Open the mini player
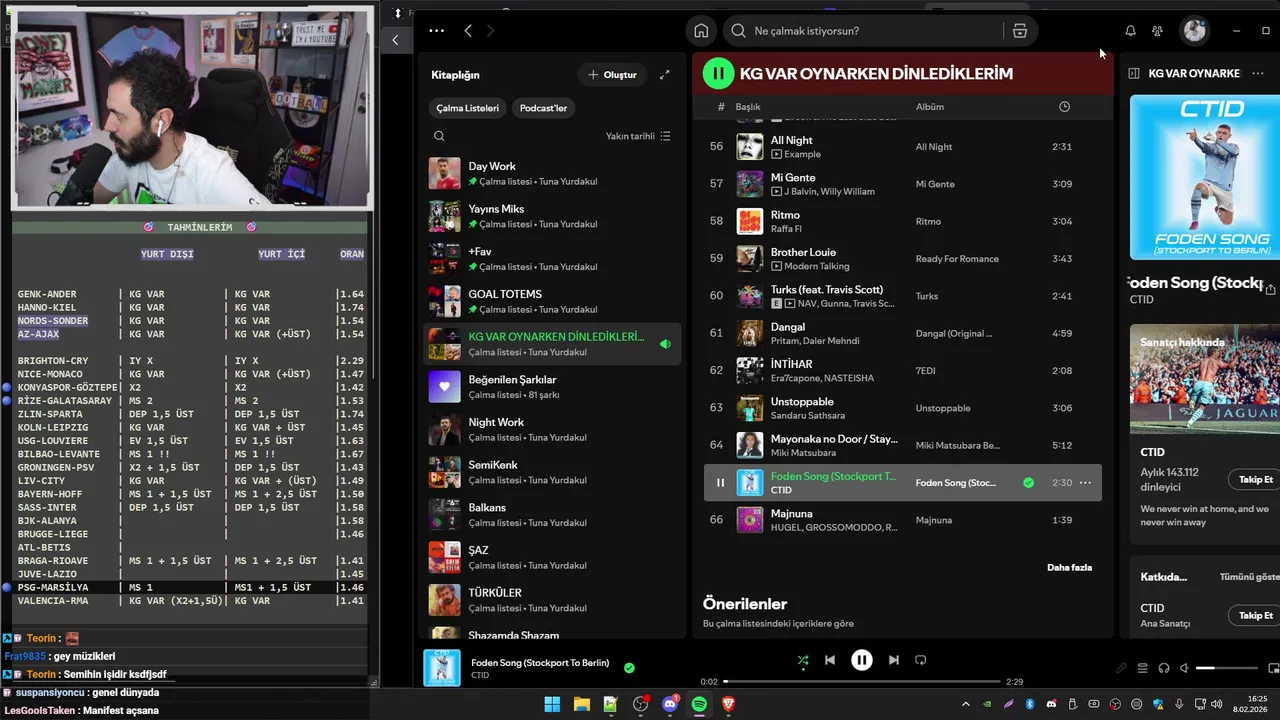Viewport: 1280px width, 720px height. pos(1273,668)
